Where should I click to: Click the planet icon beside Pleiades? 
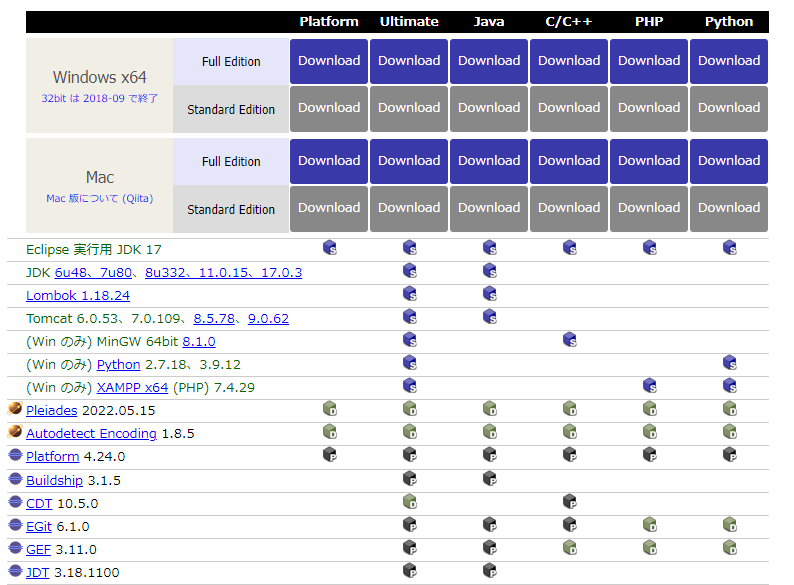click(x=15, y=408)
